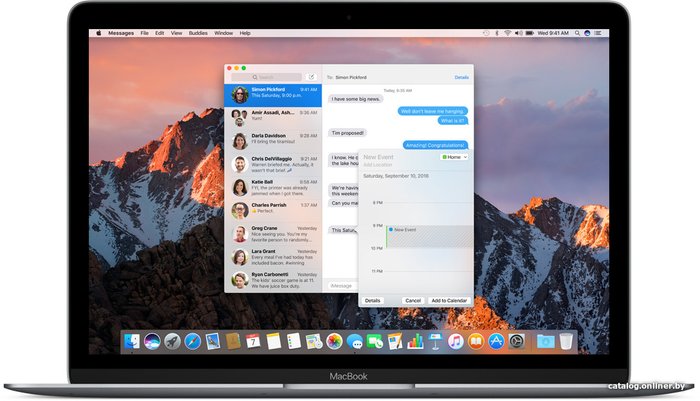
Task: Open Maps icon in the Dock
Action: 314,342
